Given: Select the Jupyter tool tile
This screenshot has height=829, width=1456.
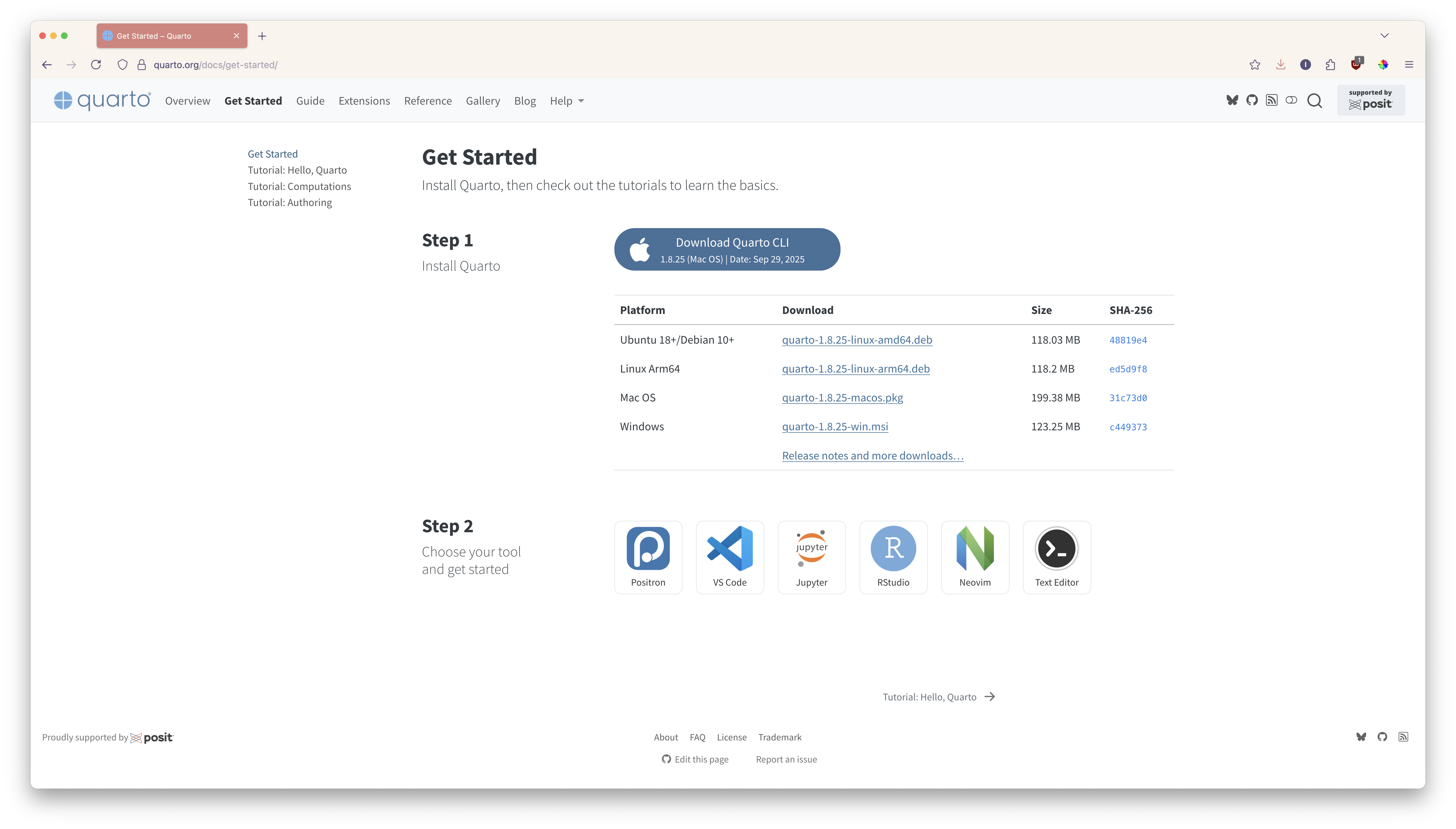Looking at the screenshot, I should point(811,557).
